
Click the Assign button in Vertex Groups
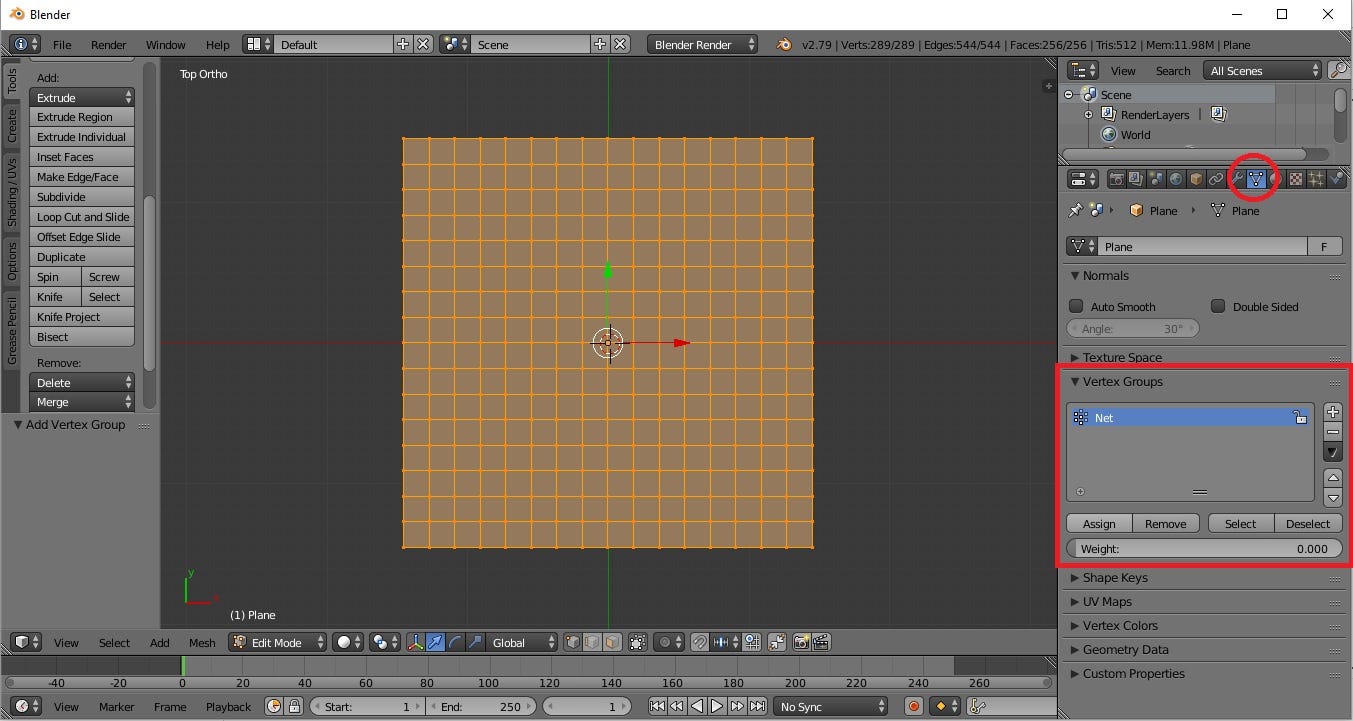[x=1098, y=523]
